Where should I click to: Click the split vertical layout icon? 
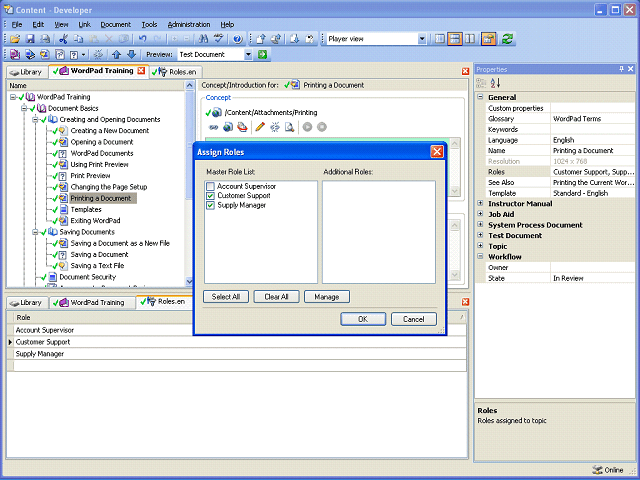[x=470, y=39]
